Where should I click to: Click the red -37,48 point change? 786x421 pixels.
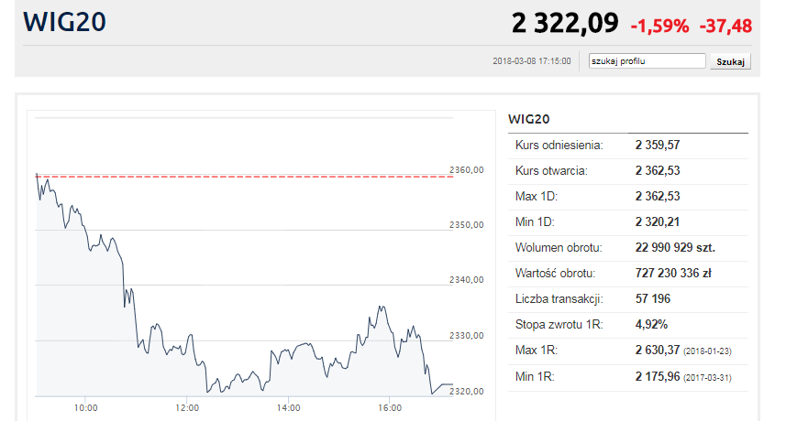click(726, 25)
